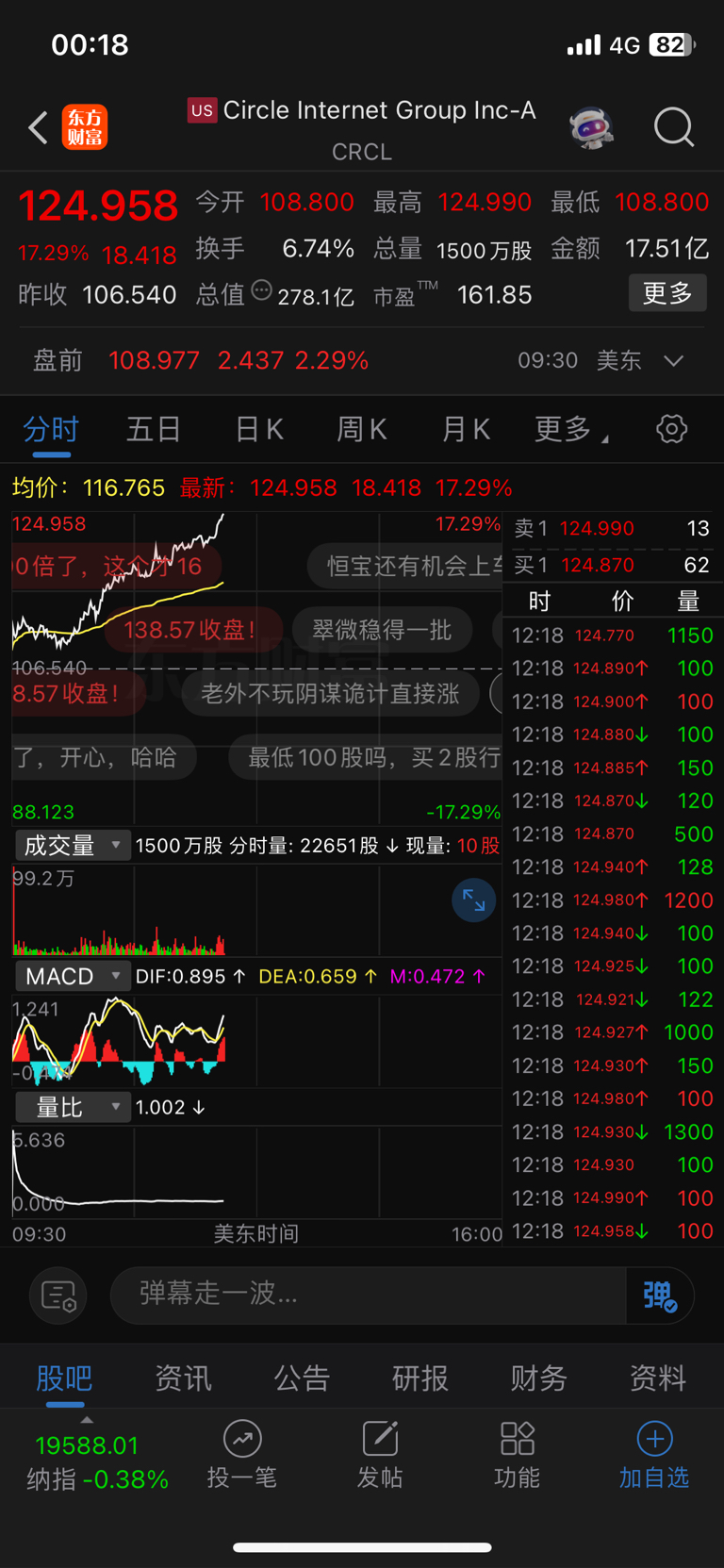Open the robot assistant icon
This screenshot has width=724, height=1568.
(x=592, y=127)
